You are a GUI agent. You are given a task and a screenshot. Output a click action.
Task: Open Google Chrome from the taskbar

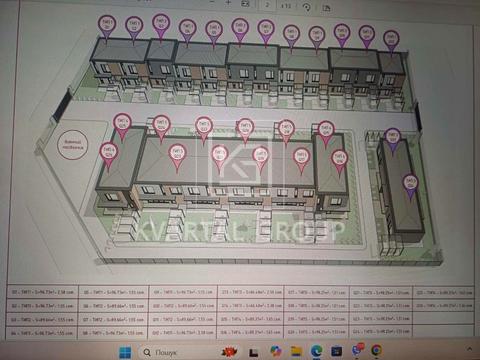[377, 350]
